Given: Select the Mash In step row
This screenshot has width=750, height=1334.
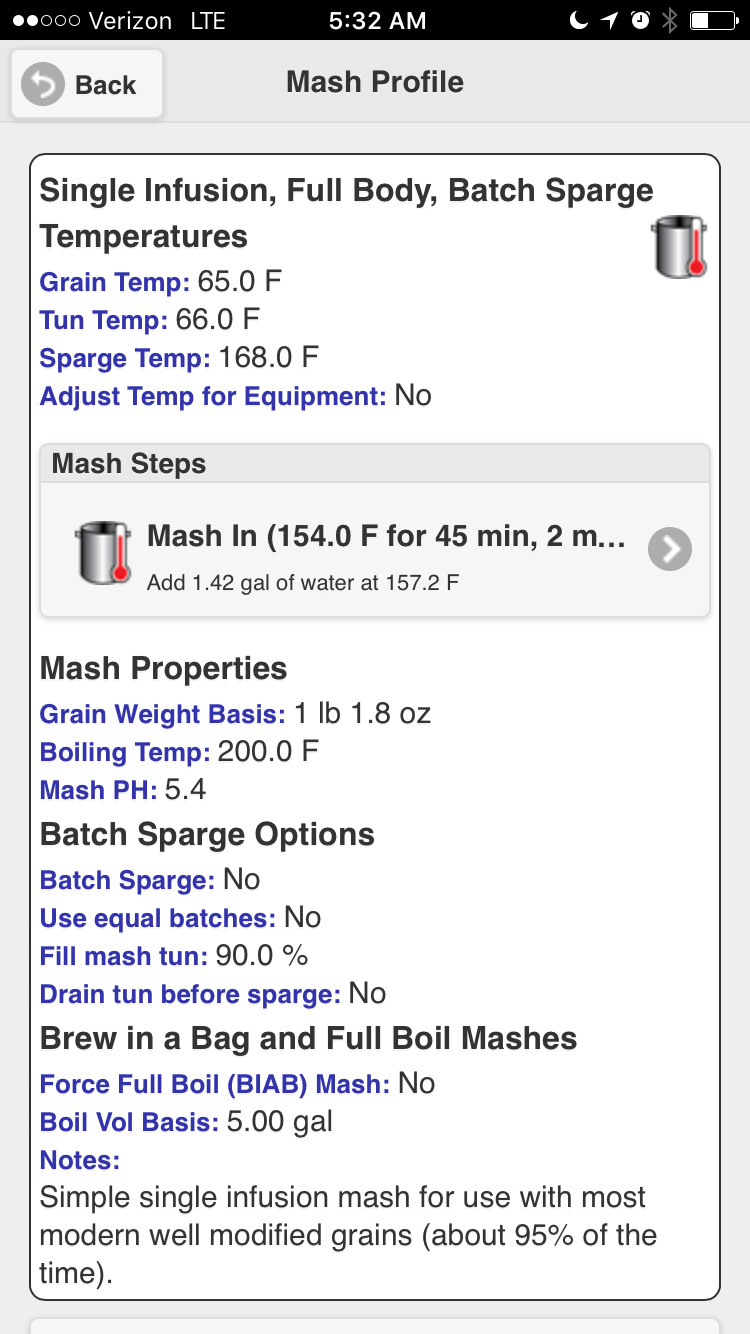Looking at the screenshot, I should (375, 549).
